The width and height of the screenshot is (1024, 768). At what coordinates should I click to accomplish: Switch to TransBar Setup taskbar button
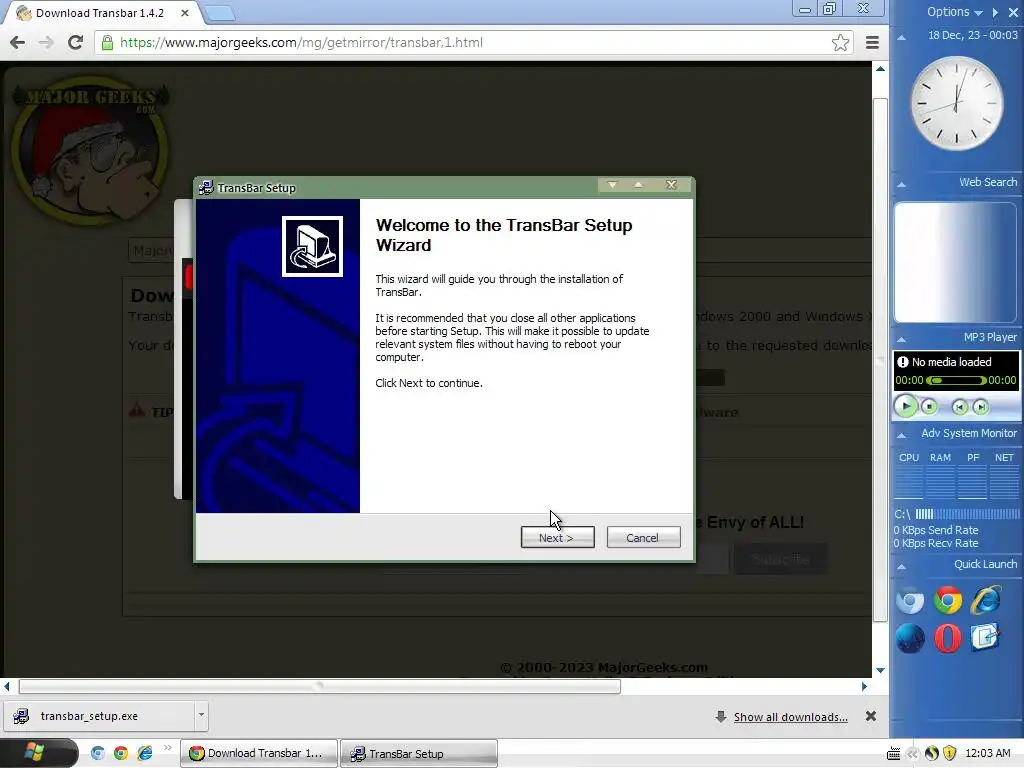tap(419, 753)
